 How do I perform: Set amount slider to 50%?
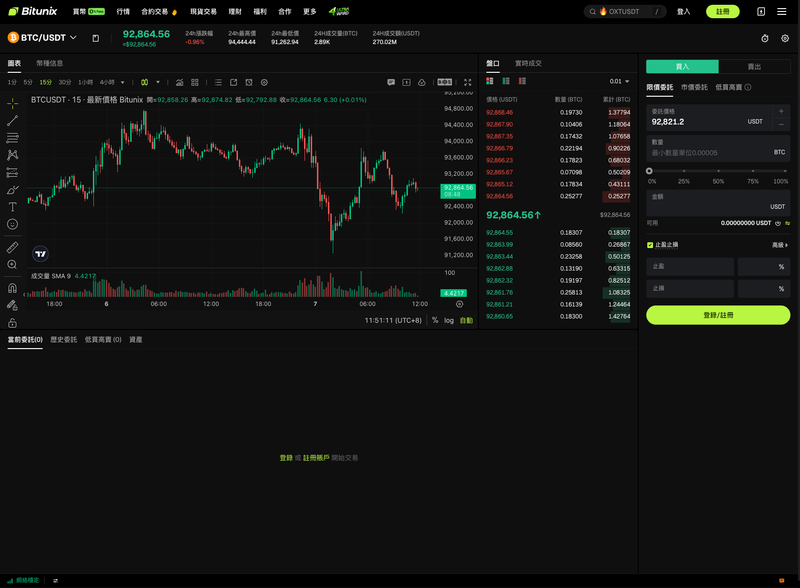(718, 171)
